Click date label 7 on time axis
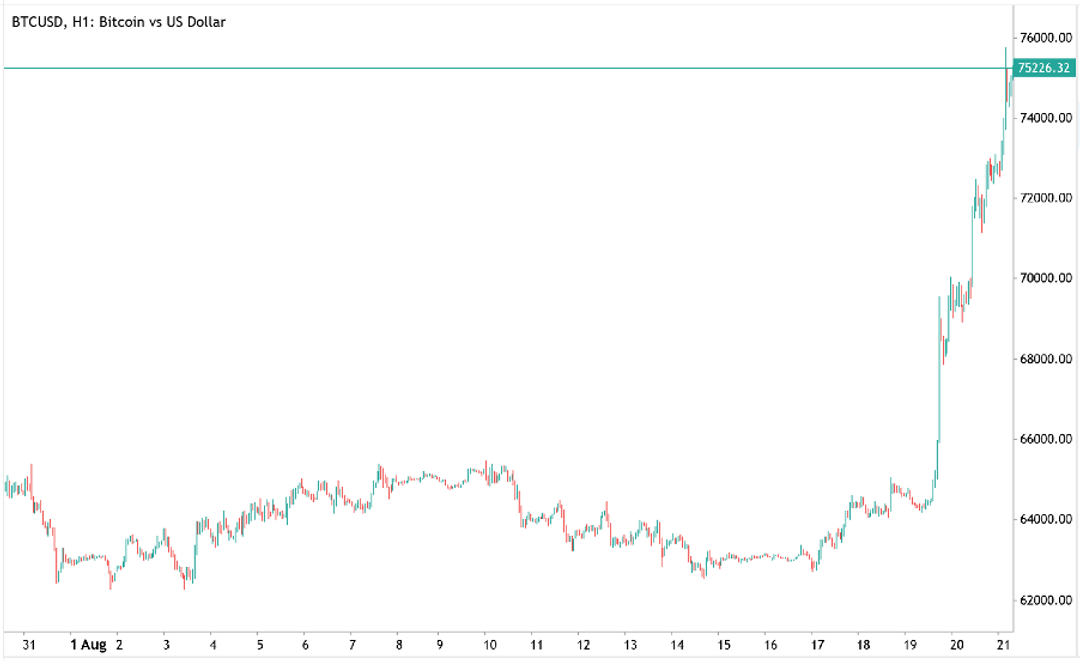The height and width of the screenshot is (661, 1080). (352, 645)
